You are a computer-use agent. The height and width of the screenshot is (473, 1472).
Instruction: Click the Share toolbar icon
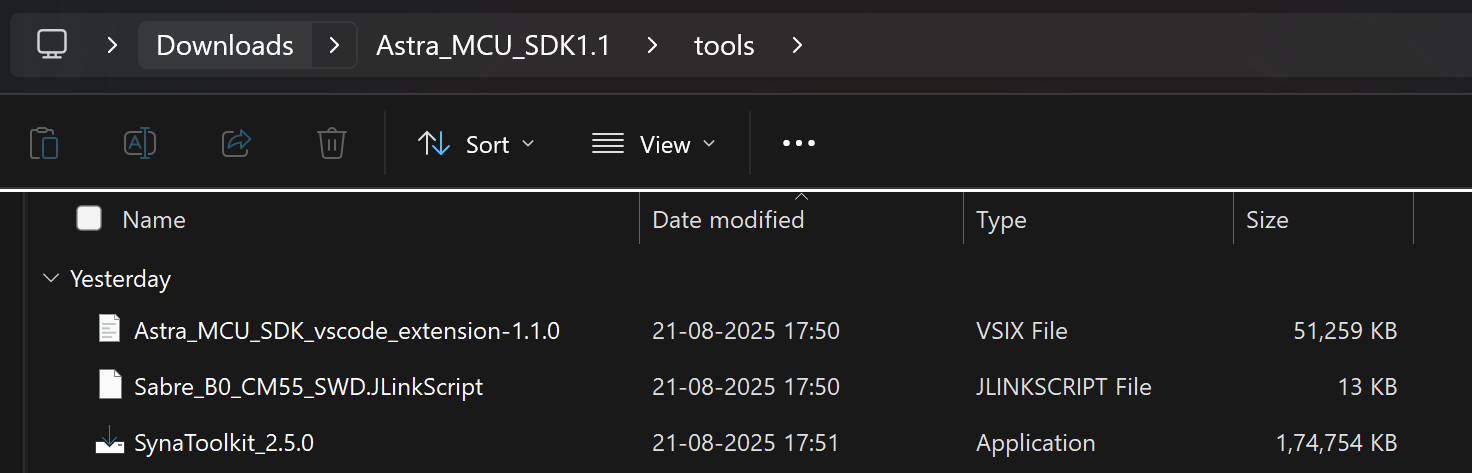tap(236, 144)
